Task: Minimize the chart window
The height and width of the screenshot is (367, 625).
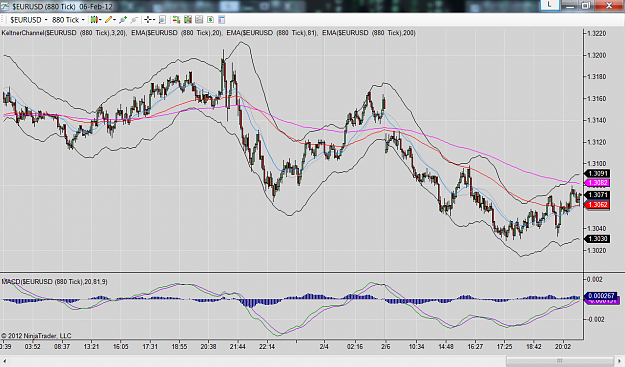Action: [x=570, y=5]
